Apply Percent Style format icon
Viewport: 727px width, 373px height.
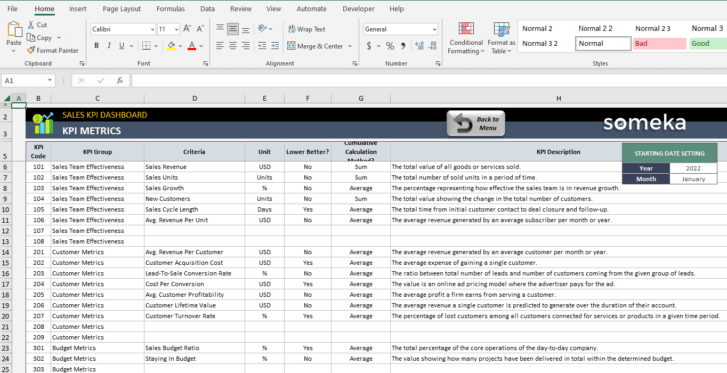390,46
